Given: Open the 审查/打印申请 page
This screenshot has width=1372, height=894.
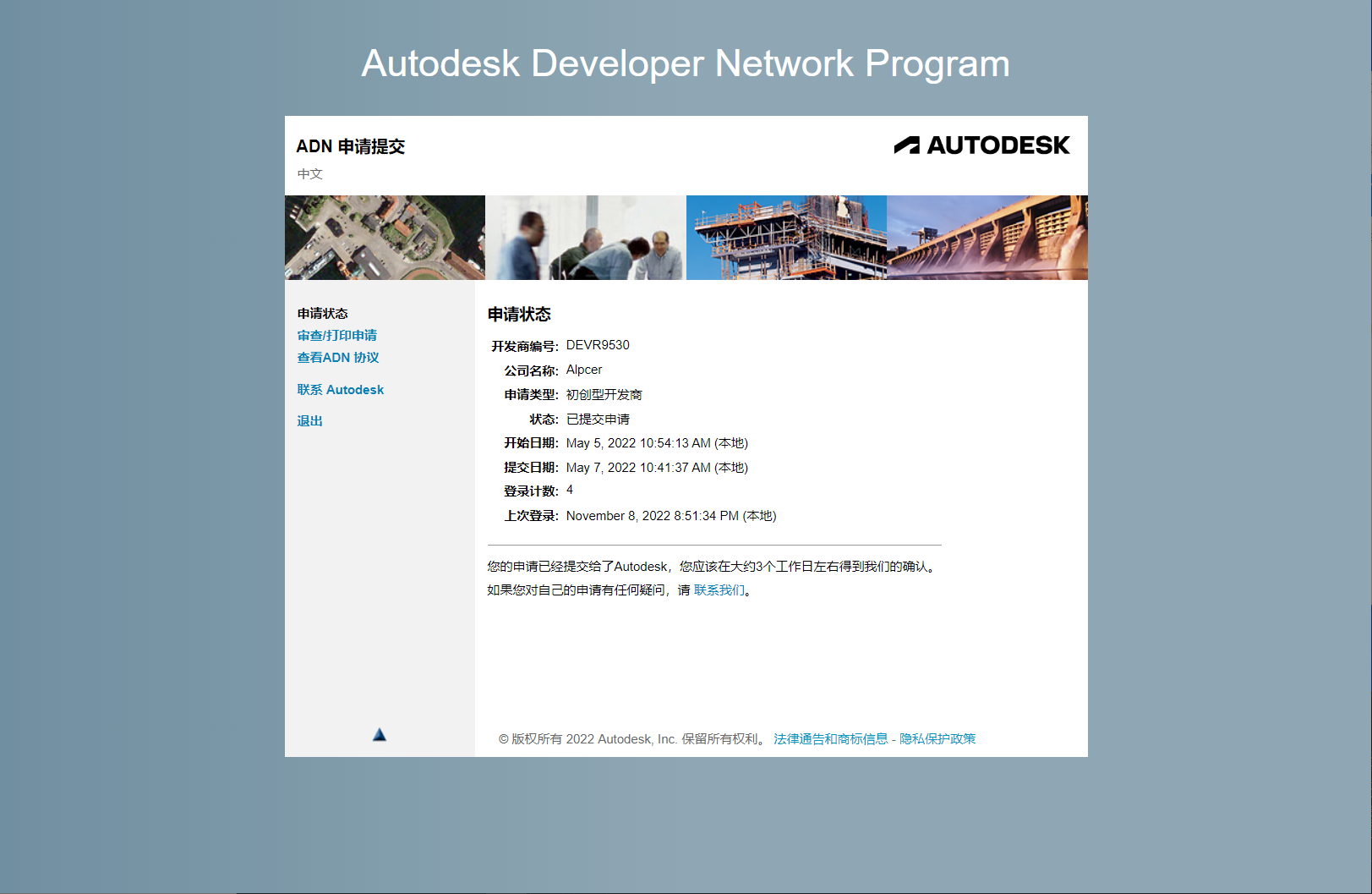Looking at the screenshot, I should pyautogui.click(x=336, y=335).
